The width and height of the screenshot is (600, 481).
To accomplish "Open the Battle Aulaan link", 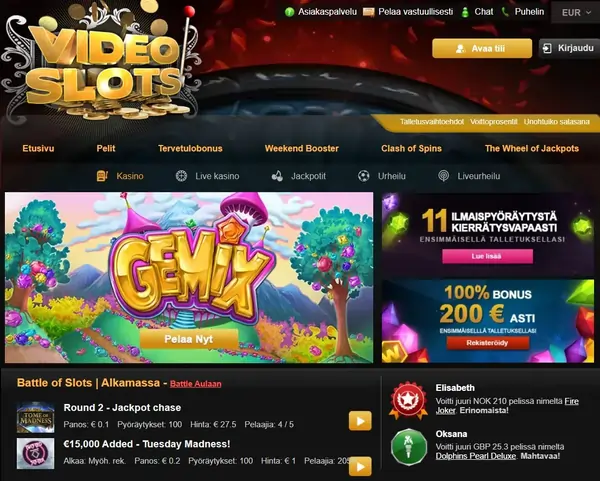I will click(x=196, y=384).
